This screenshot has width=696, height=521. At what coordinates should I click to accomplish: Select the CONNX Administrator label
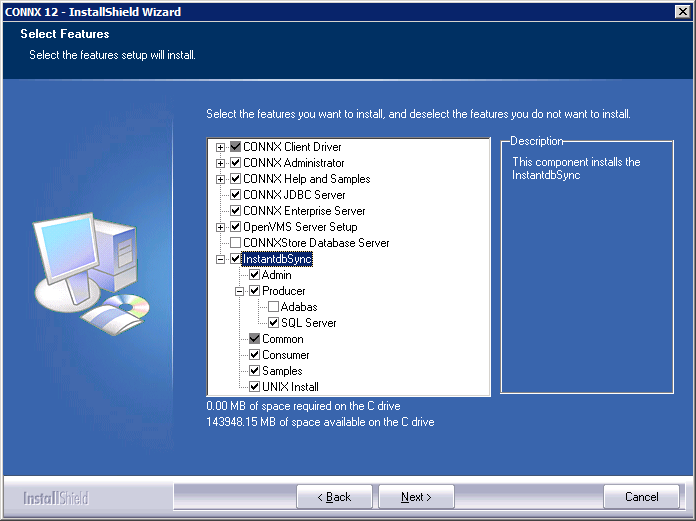pos(294,163)
